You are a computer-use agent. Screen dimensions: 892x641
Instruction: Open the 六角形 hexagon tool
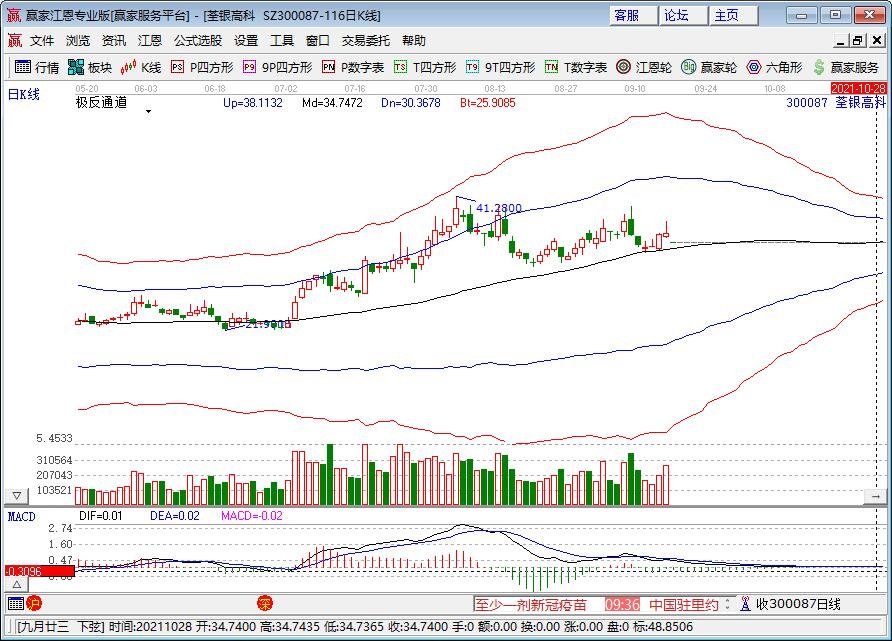click(x=774, y=67)
